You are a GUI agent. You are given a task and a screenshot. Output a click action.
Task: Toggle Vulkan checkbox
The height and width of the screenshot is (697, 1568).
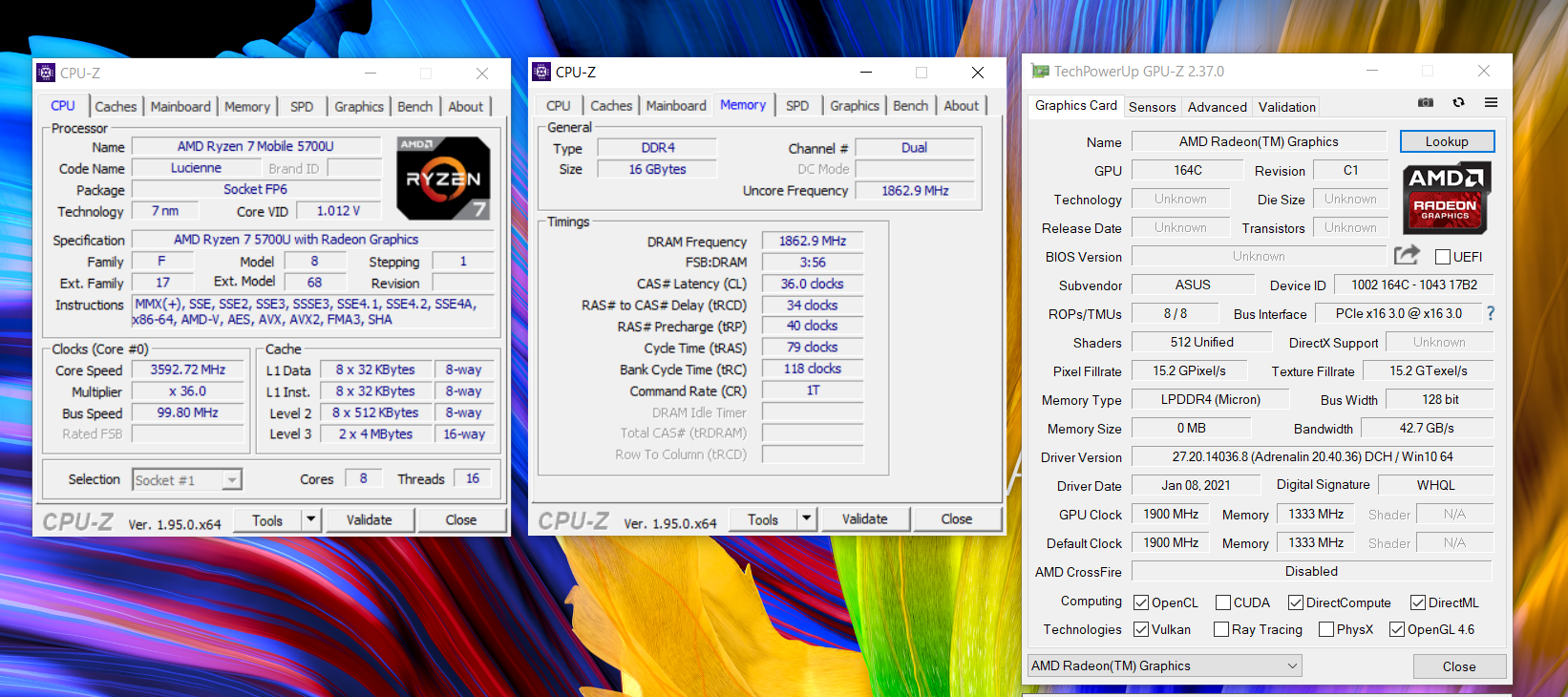[1141, 629]
